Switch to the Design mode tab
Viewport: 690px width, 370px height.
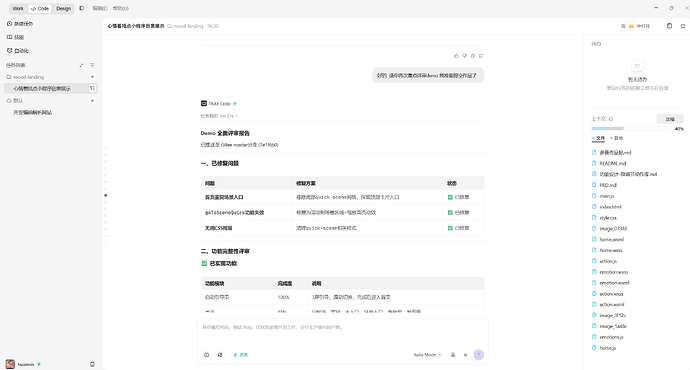tap(63, 8)
